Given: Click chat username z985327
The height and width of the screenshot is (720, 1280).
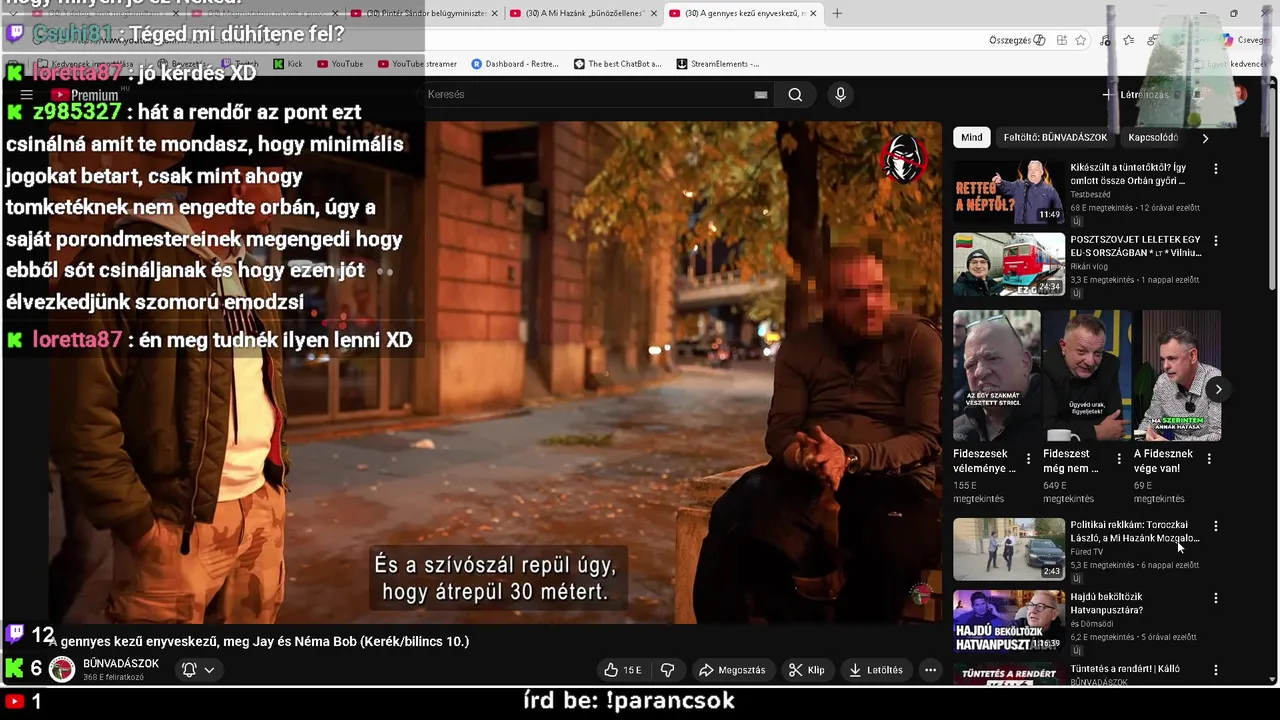Looking at the screenshot, I should click(x=76, y=112).
